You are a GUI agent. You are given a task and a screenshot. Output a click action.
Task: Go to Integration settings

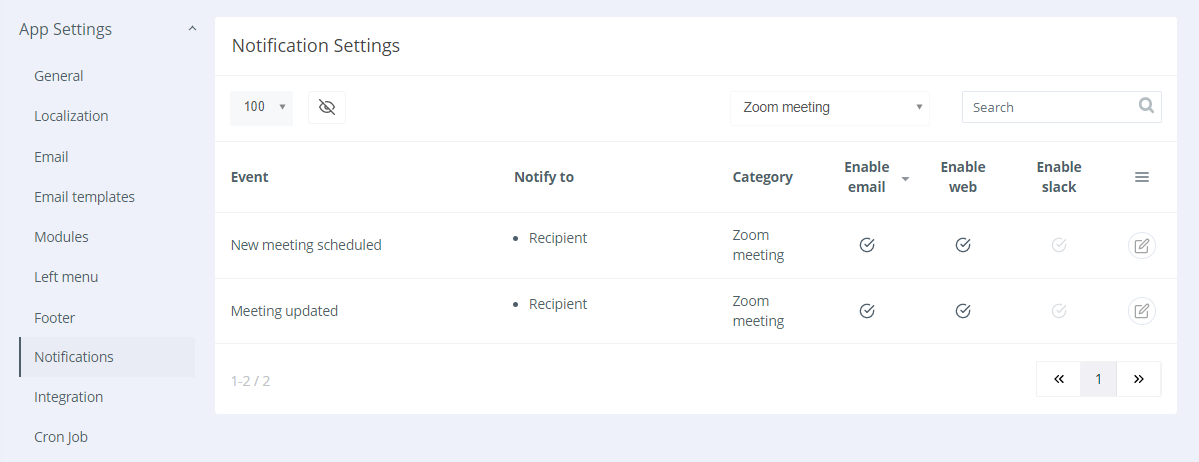pos(68,397)
